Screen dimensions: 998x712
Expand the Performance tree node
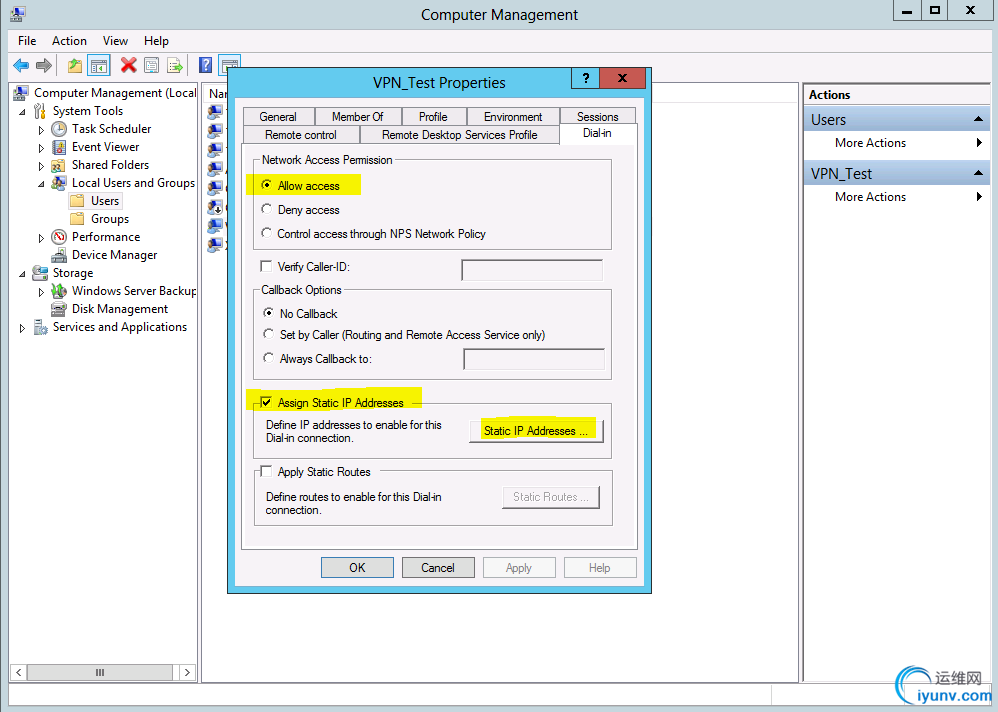point(41,238)
